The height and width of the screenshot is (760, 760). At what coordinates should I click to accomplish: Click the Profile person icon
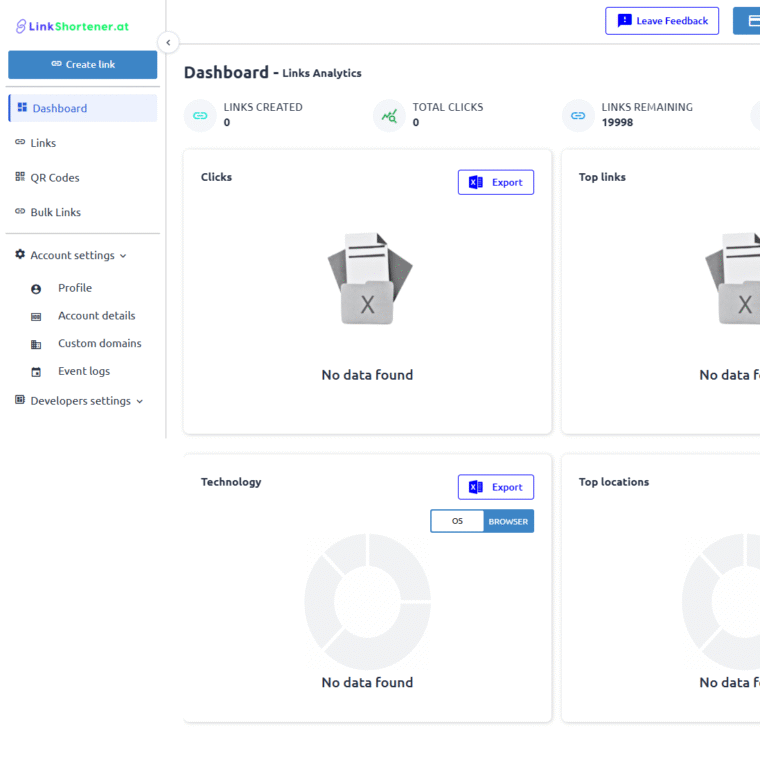point(36,289)
